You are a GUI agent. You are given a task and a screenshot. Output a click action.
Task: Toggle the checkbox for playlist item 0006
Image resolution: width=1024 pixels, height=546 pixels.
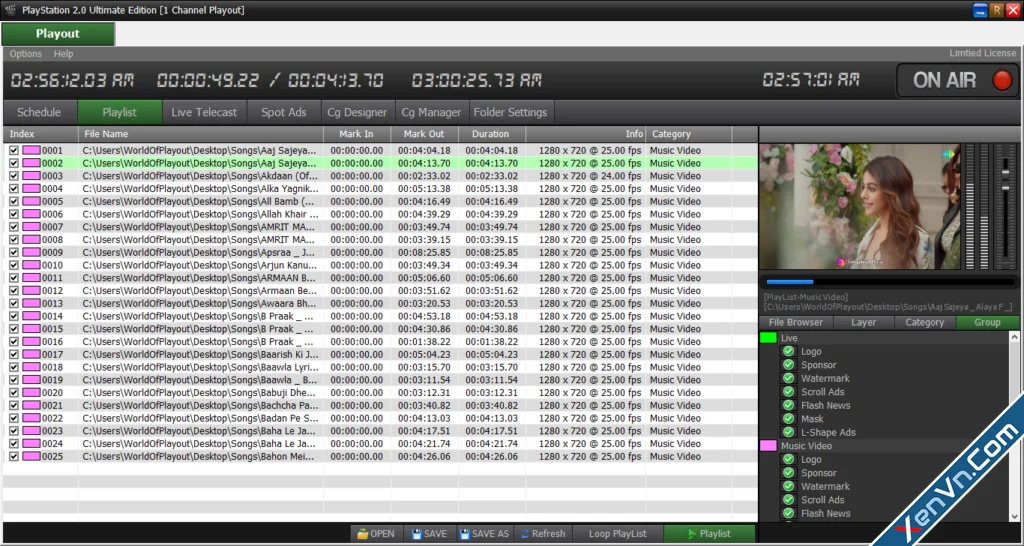pyautogui.click(x=14, y=214)
